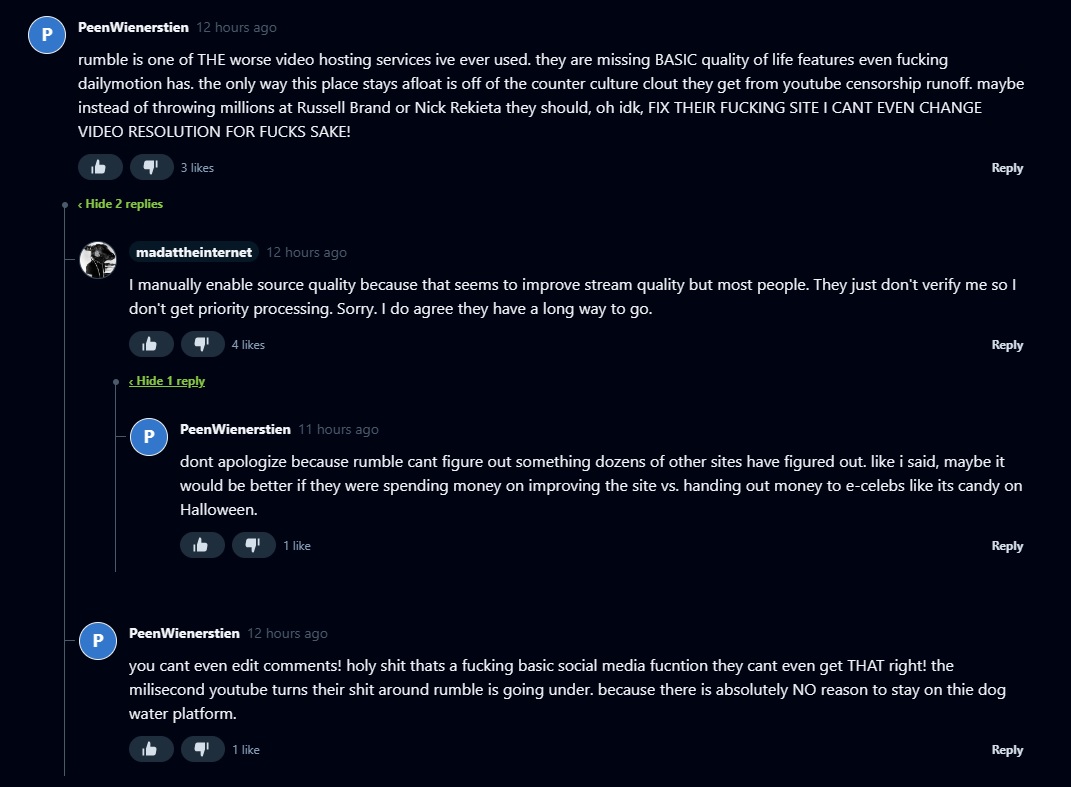This screenshot has height=787, width=1071.
Task: Dislike madattheinternet's reply comment
Action: pyautogui.click(x=202, y=344)
